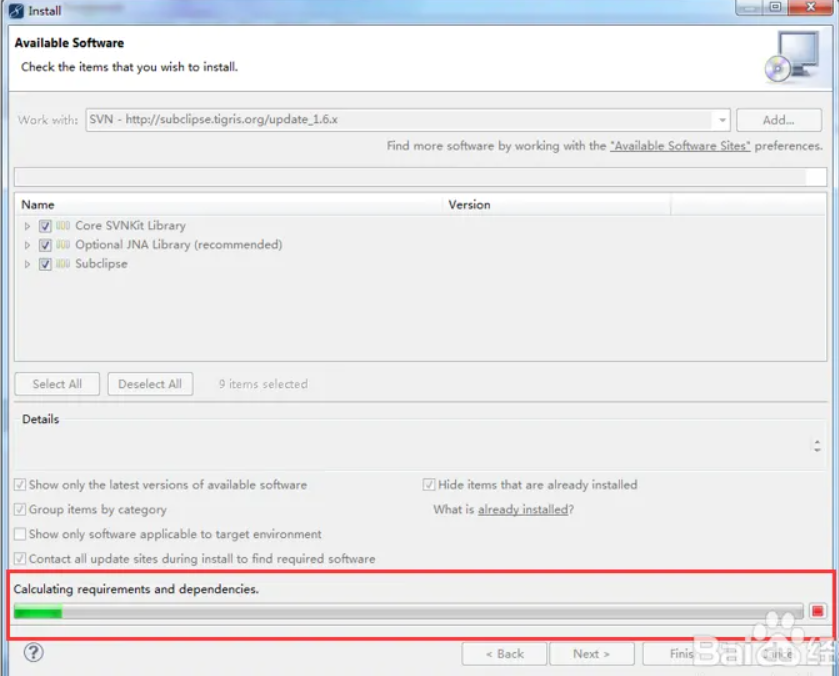Uncheck Optional JNA Library checkbox
This screenshot has width=839, height=676.
45,245
